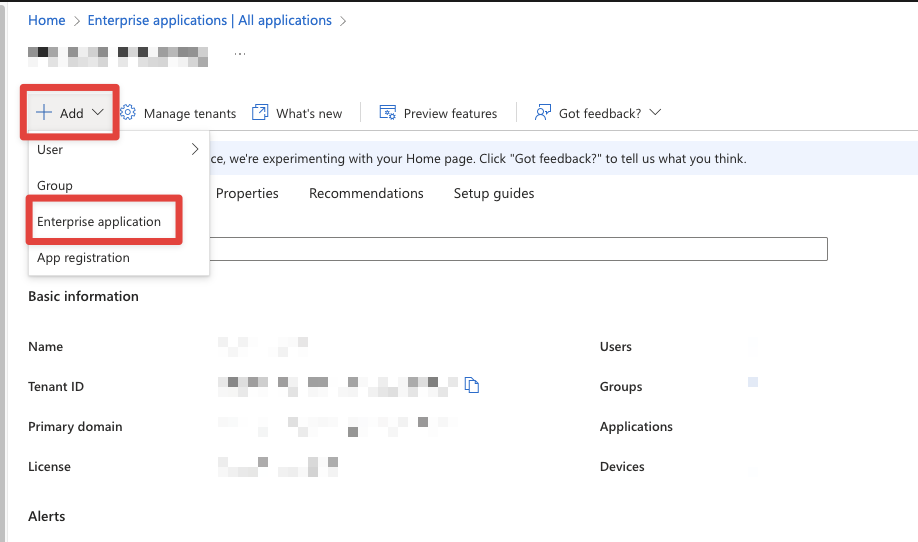Screen dimensions: 918x542
Task: Collapse the Add dropdown chevron
Action: point(98,113)
